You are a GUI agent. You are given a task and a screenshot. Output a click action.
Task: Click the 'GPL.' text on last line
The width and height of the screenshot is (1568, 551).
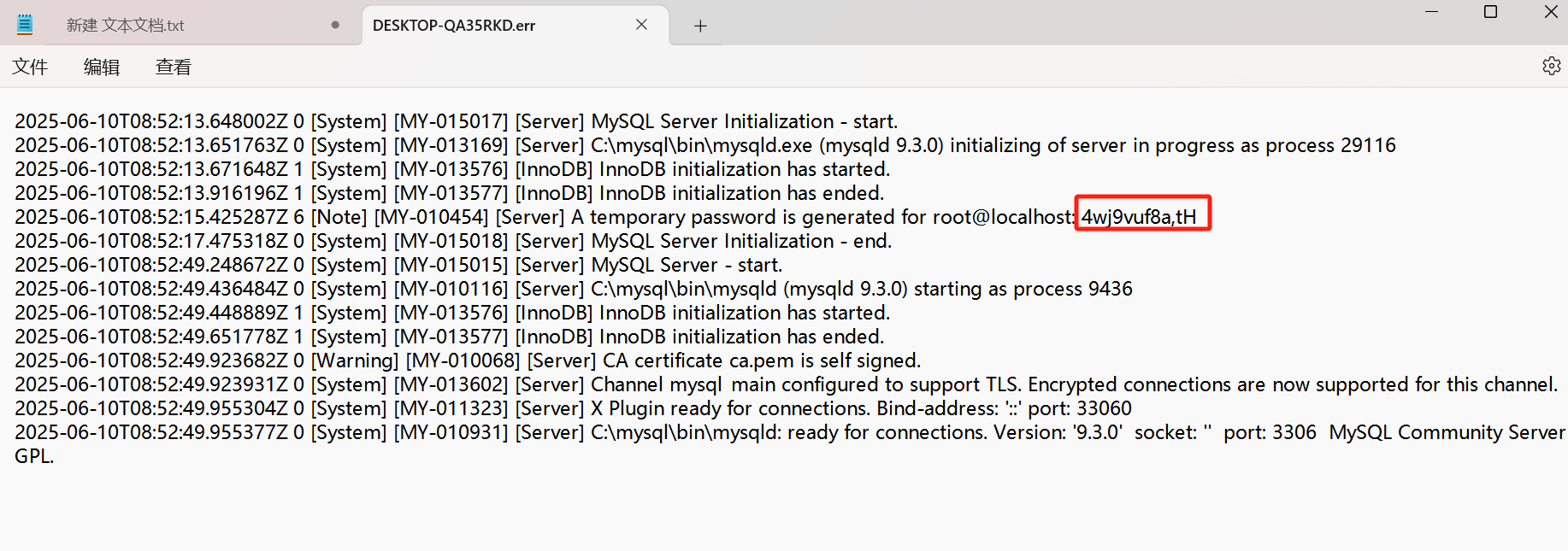[34, 456]
